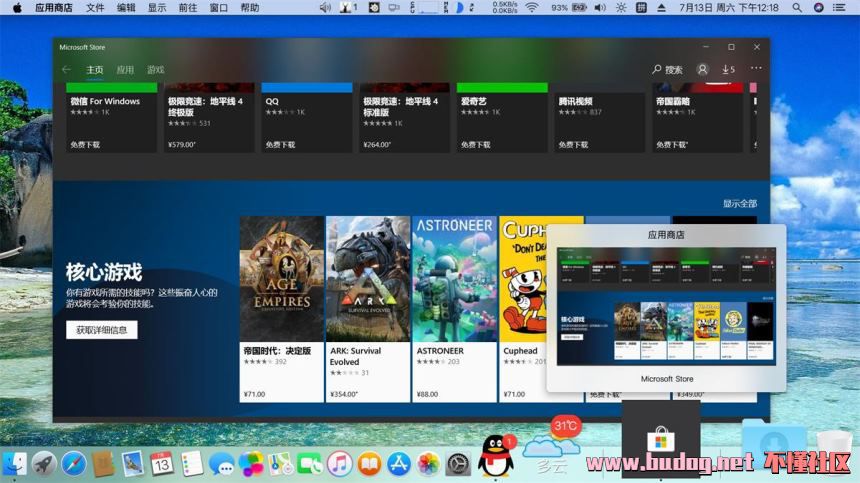Open the 编辑 menu
This screenshot has width=860, height=483.
tap(126, 8)
